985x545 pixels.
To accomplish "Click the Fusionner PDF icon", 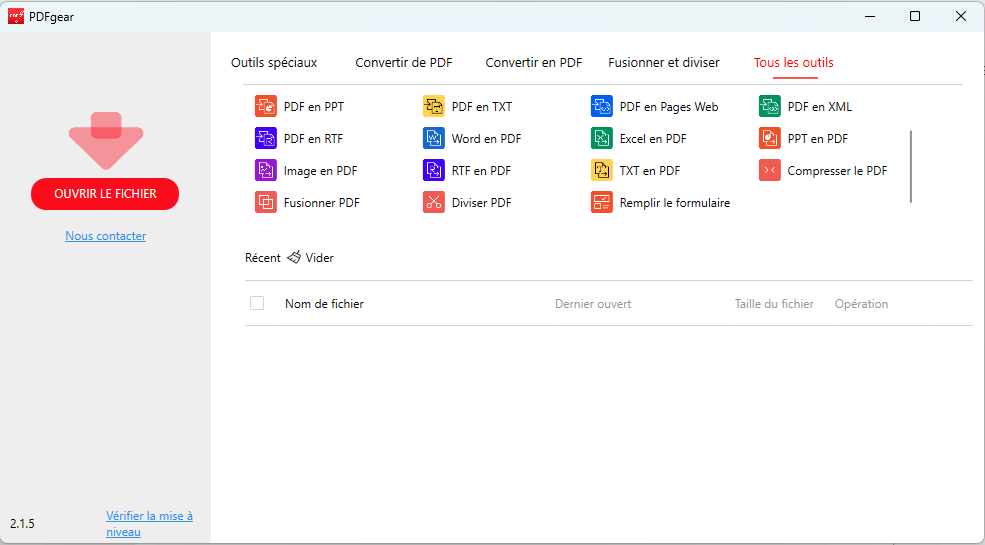I will (x=266, y=202).
